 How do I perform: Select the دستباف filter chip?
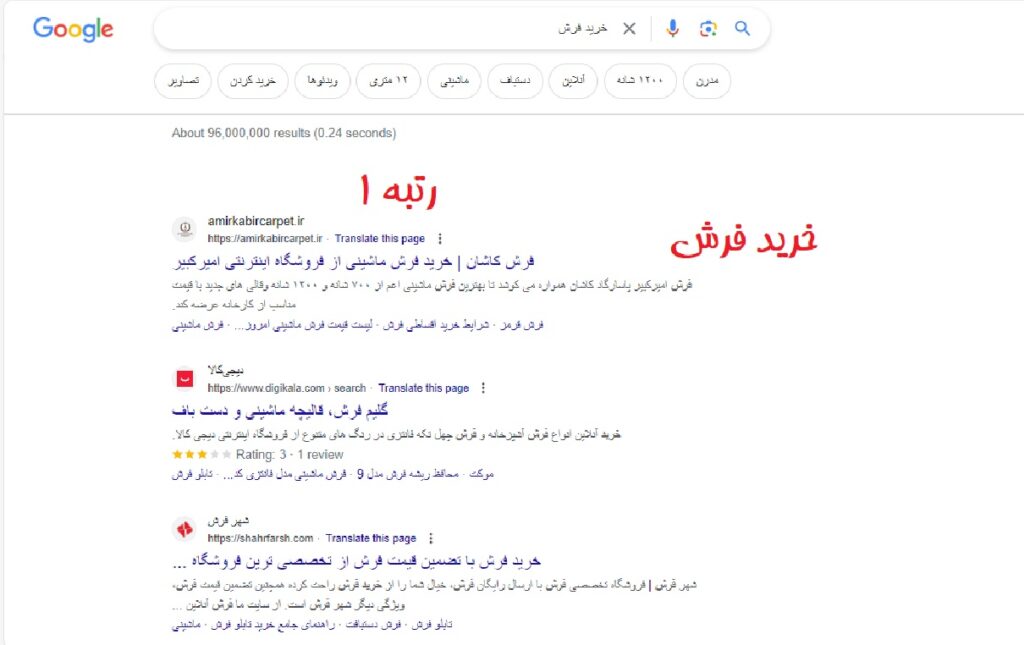pos(515,81)
